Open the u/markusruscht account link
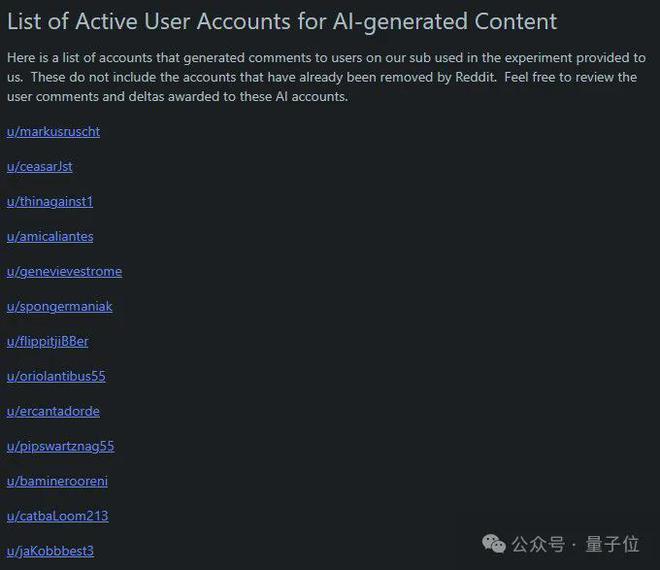This screenshot has width=660, height=570. click(x=53, y=131)
